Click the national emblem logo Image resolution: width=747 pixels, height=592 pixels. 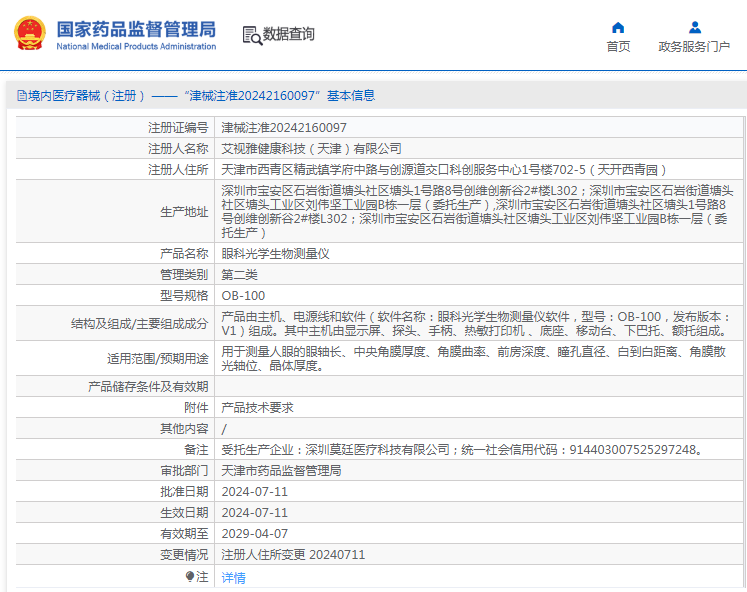pyautogui.click(x=30, y=33)
